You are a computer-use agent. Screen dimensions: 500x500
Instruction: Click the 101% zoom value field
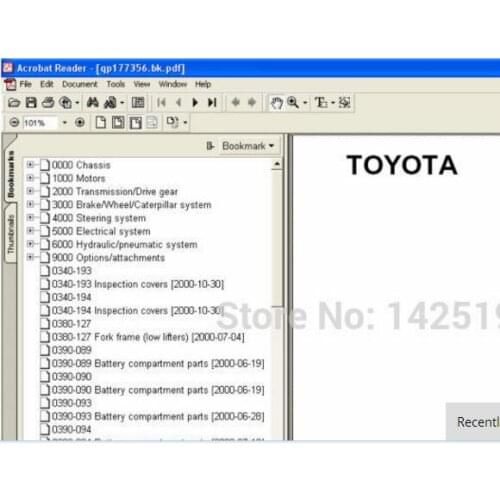tap(39, 123)
